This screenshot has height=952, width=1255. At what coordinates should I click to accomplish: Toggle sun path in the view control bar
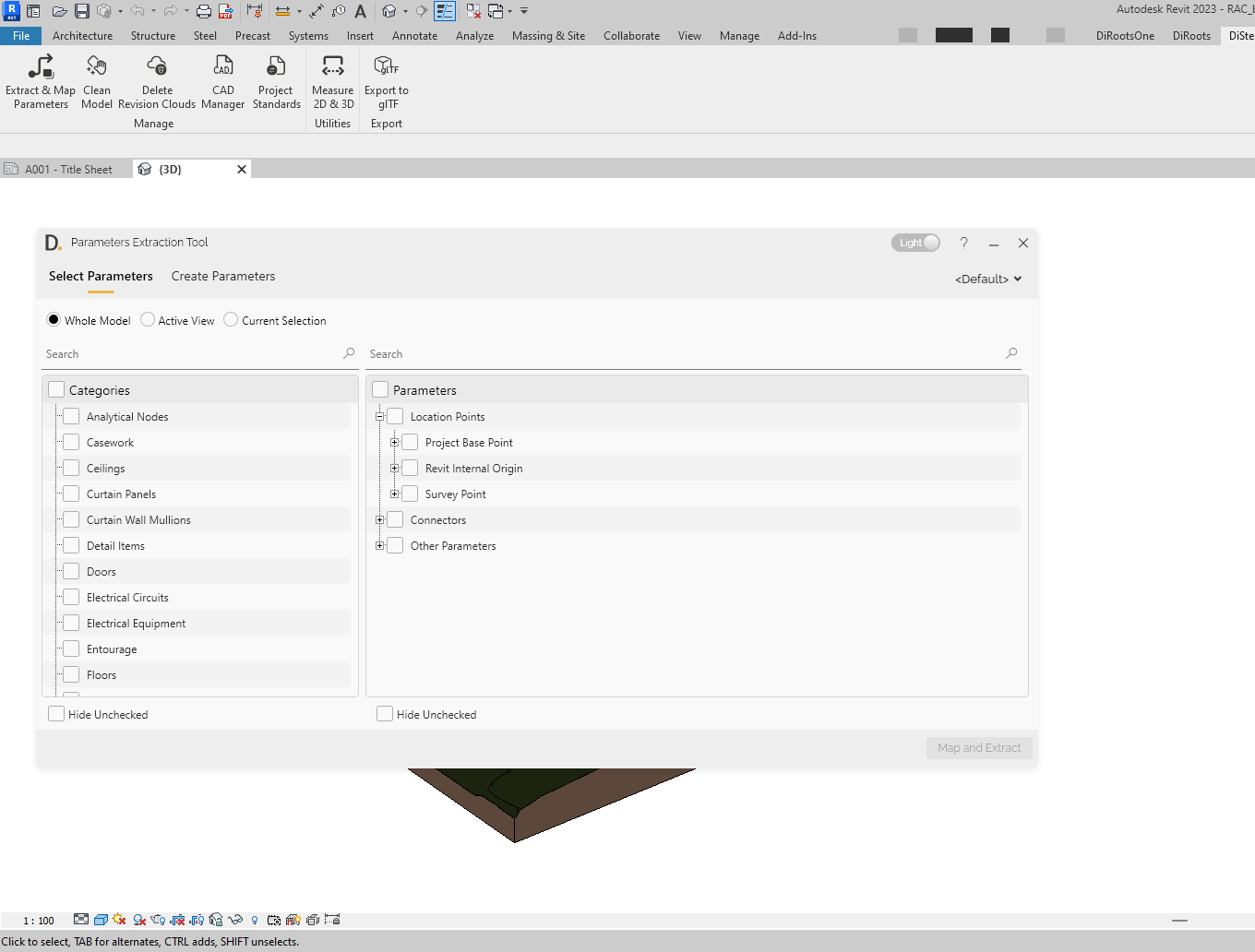click(x=118, y=919)
